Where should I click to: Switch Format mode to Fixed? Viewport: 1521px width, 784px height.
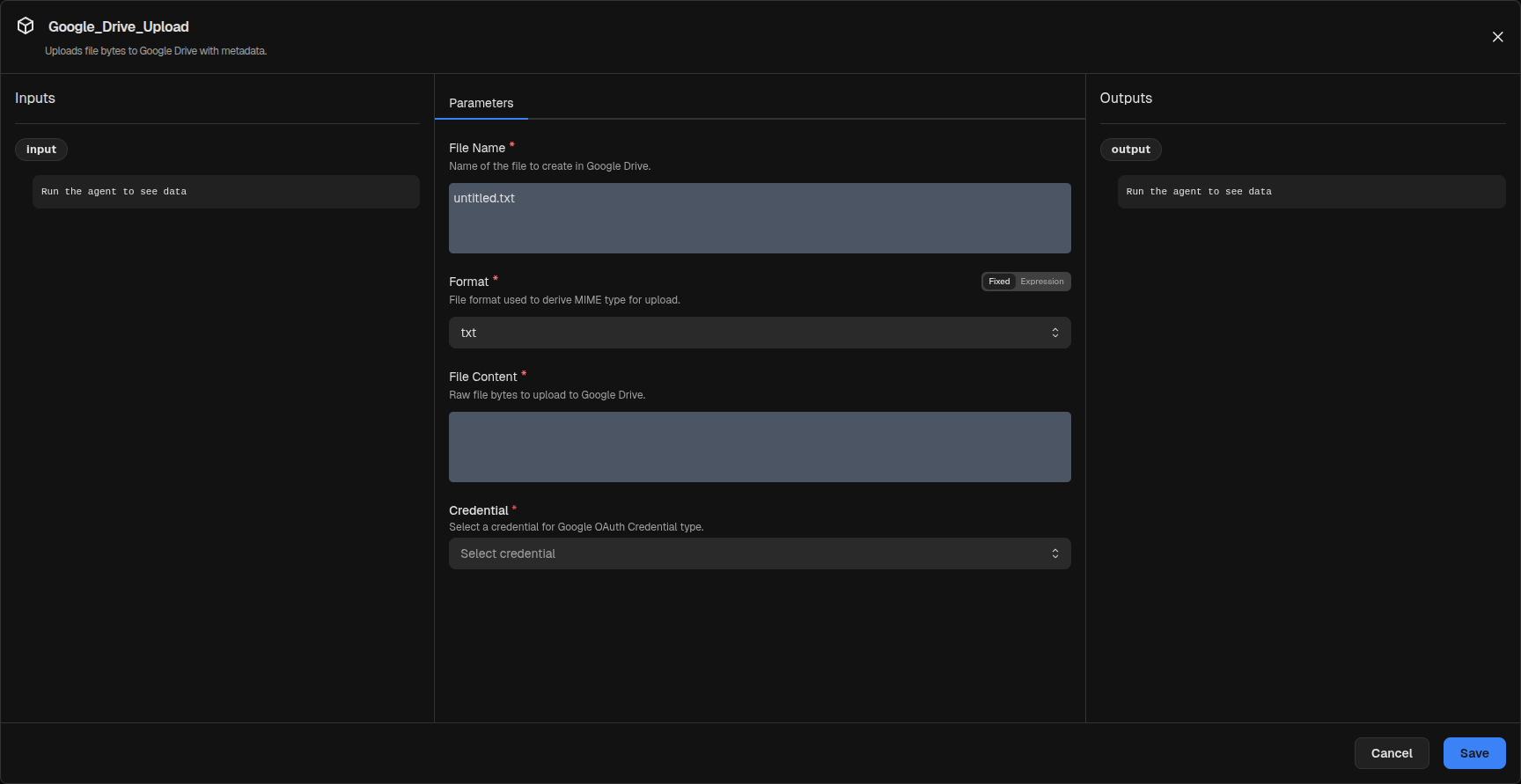click(x=999, y=282)
